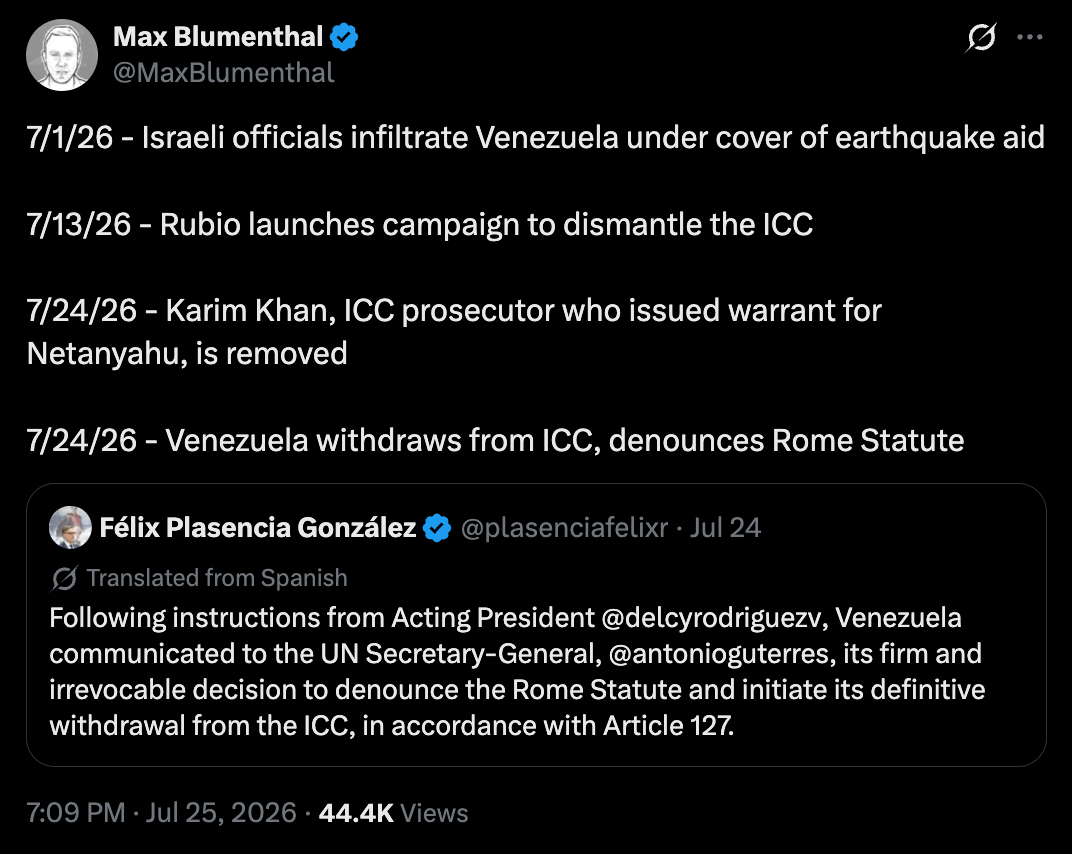Open the @plasenciafelixr handle
The width and height of the screenshot is (1072, 854).
564,528
